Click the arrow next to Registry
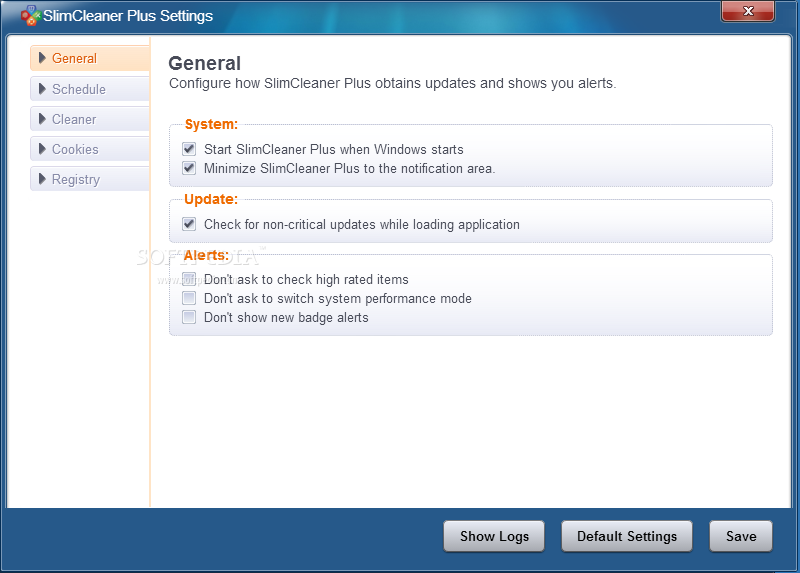Screen dimensions: 800x573 (42, 179)
